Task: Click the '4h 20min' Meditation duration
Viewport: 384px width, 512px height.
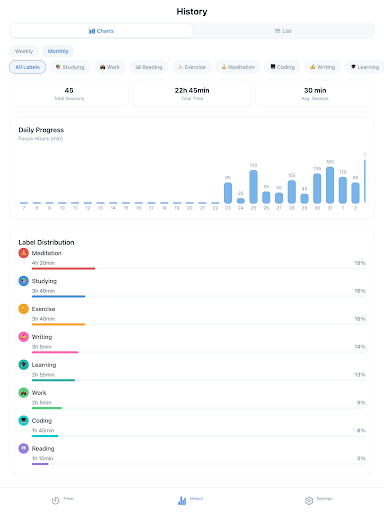Action: tap(43, 263)
